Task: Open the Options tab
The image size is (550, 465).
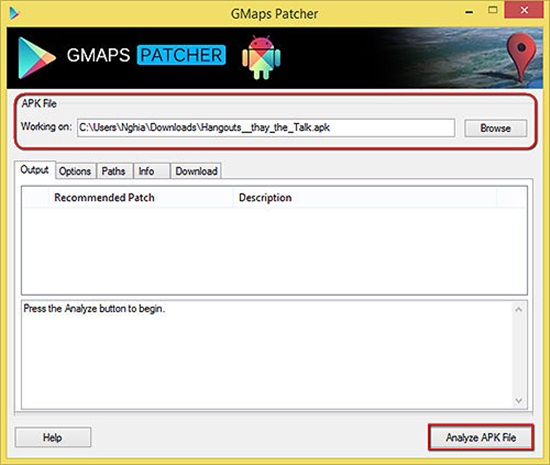Action: [x=75, y=171]
